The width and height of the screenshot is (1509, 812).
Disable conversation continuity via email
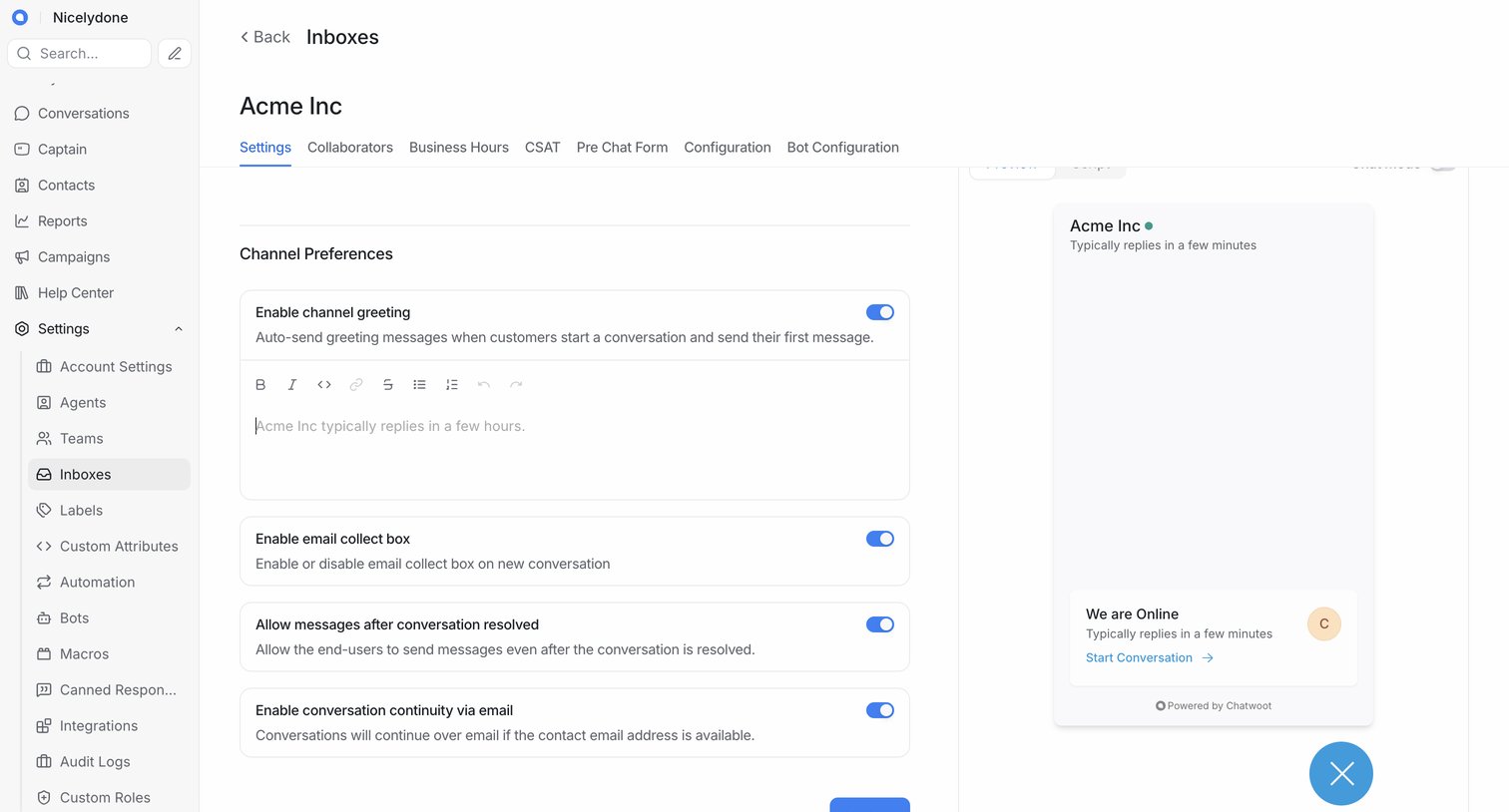(880, 710)
